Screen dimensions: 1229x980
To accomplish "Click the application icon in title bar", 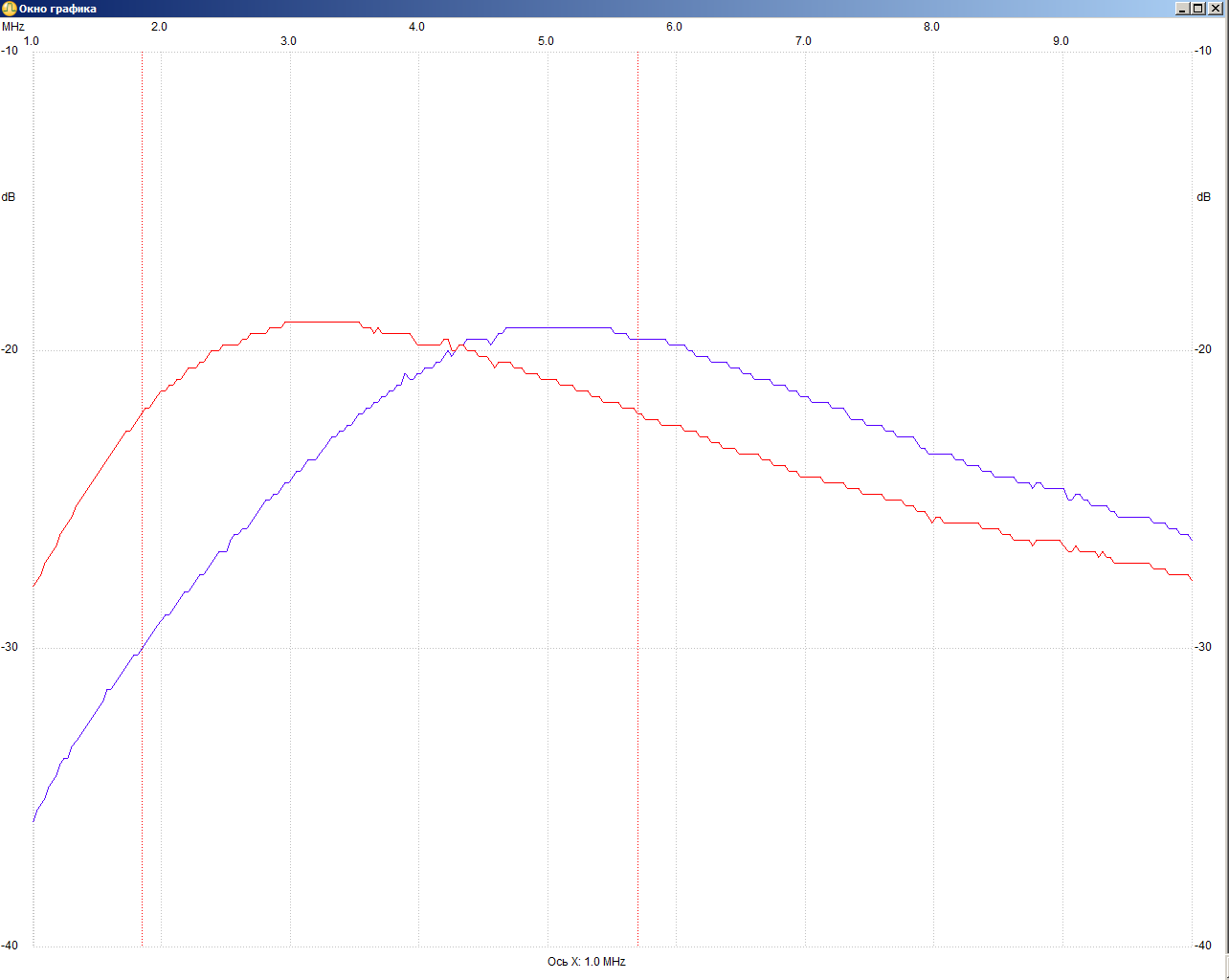I will (x=10, y=9).
